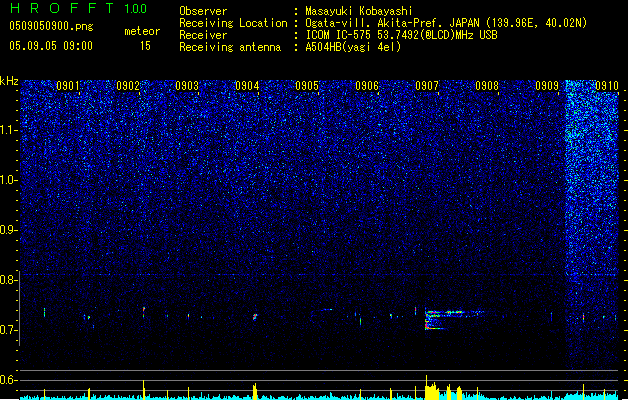Click the 1.1 kHz axis label
629x400 pixels.
pos(9,130)
